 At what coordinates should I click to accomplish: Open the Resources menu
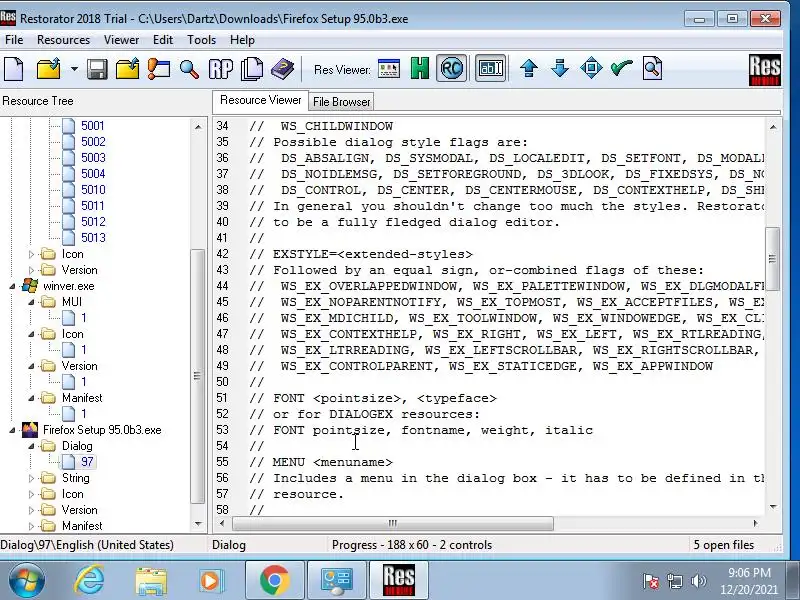(63, 40)
